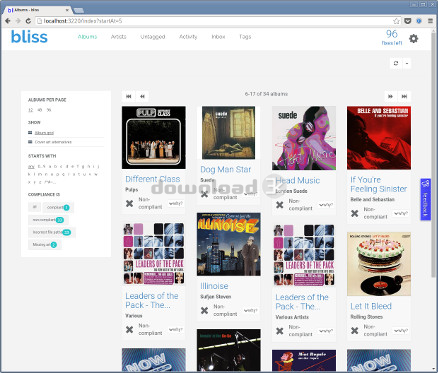Open the Untagged tab
The image size is (438, 373).
(x=153, y=37)
